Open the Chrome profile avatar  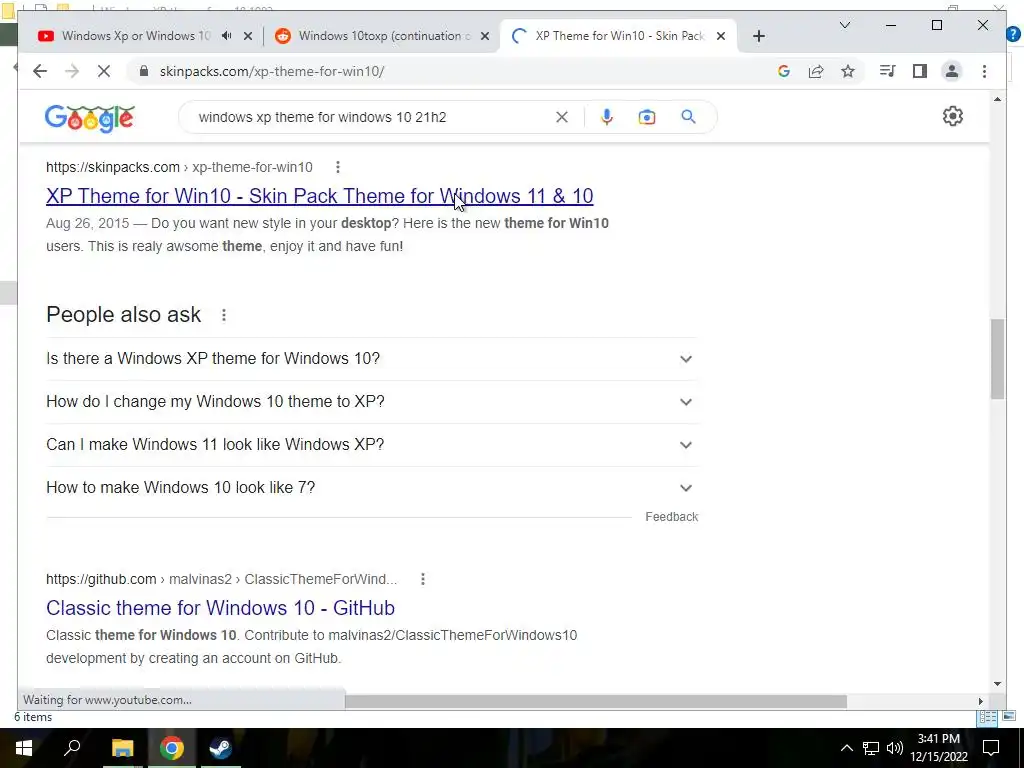click(x=952, y=71)
